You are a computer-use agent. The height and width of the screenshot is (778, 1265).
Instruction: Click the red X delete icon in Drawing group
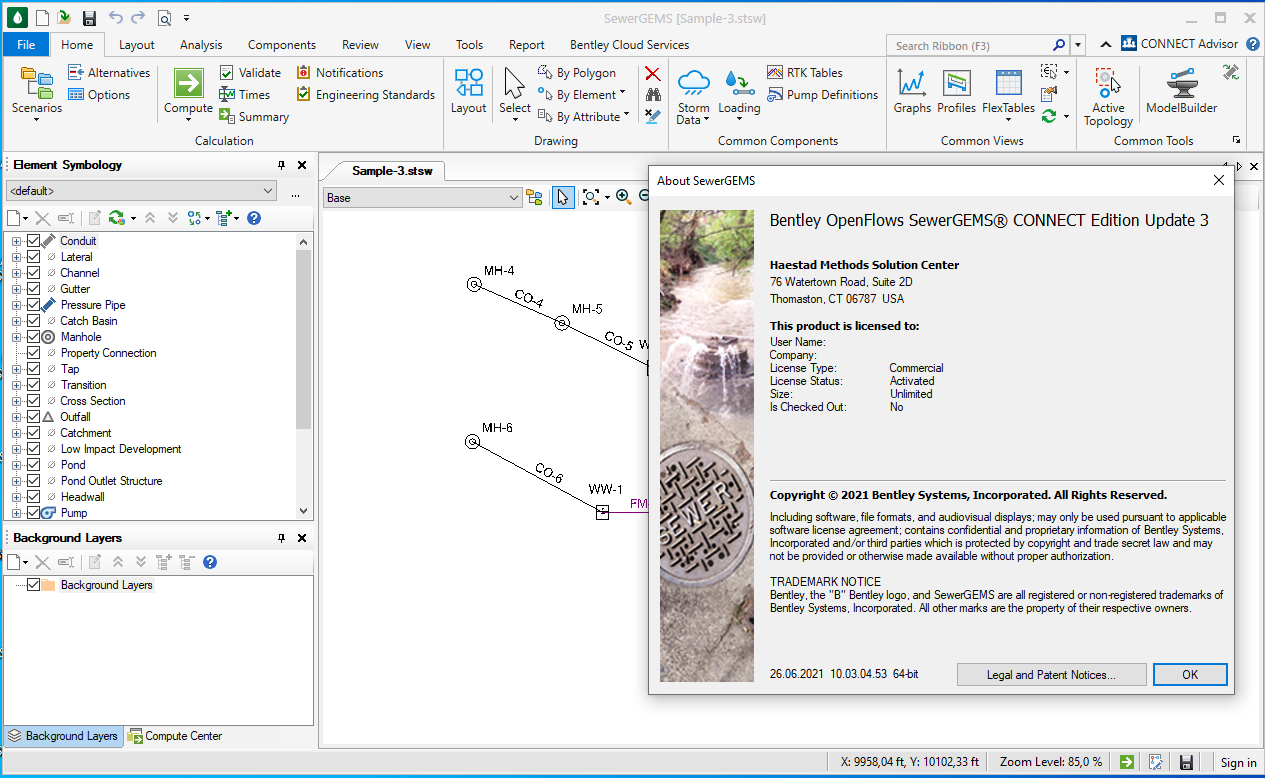652,73
